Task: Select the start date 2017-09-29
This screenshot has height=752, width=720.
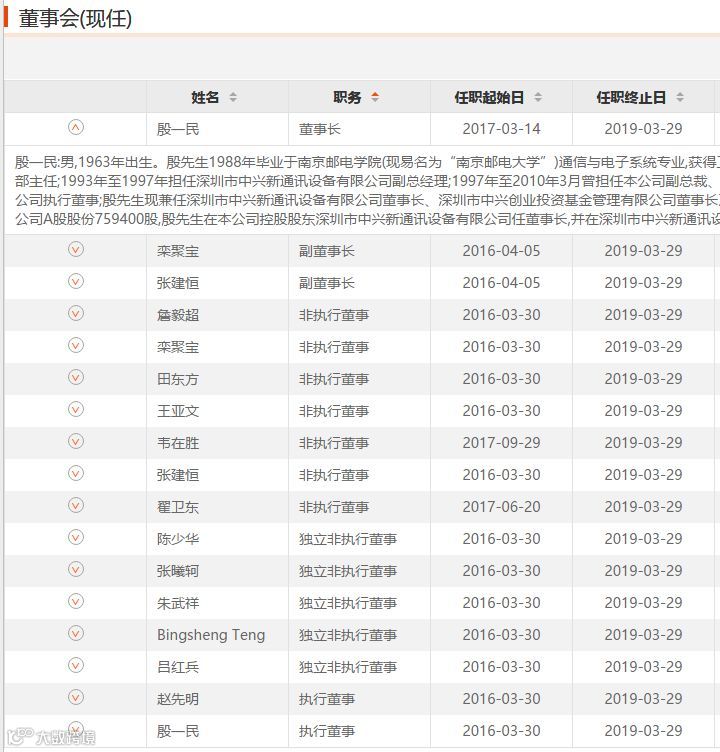Action: point(501,443)
